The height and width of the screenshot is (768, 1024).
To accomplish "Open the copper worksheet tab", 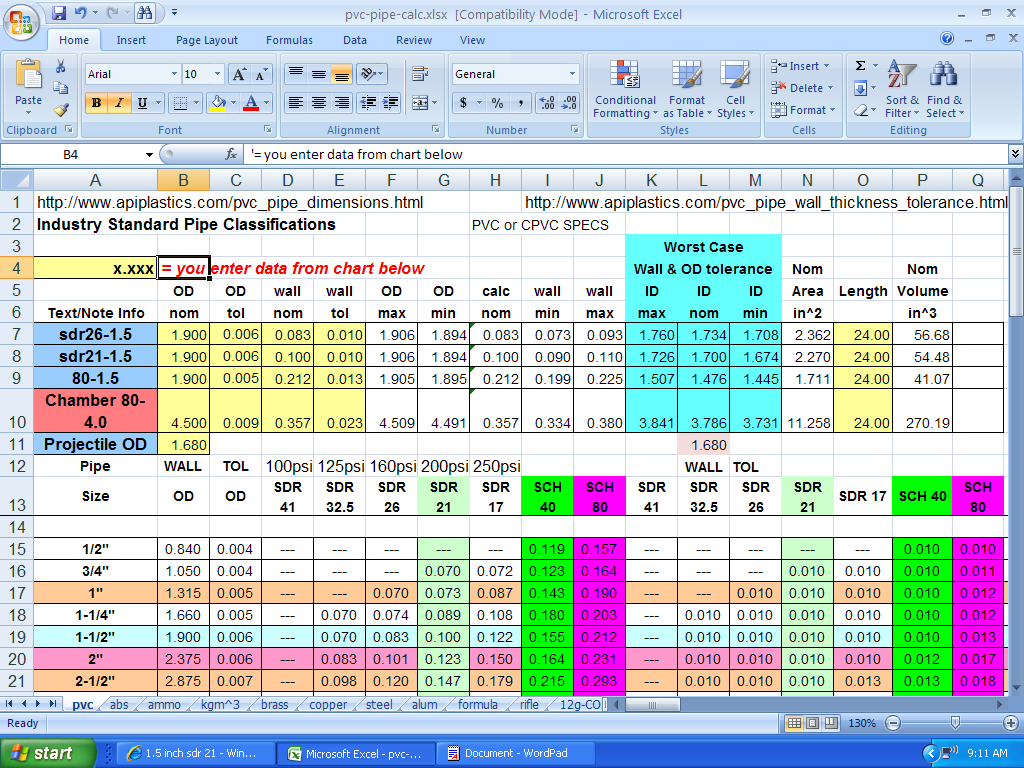I will click(328, 705).
